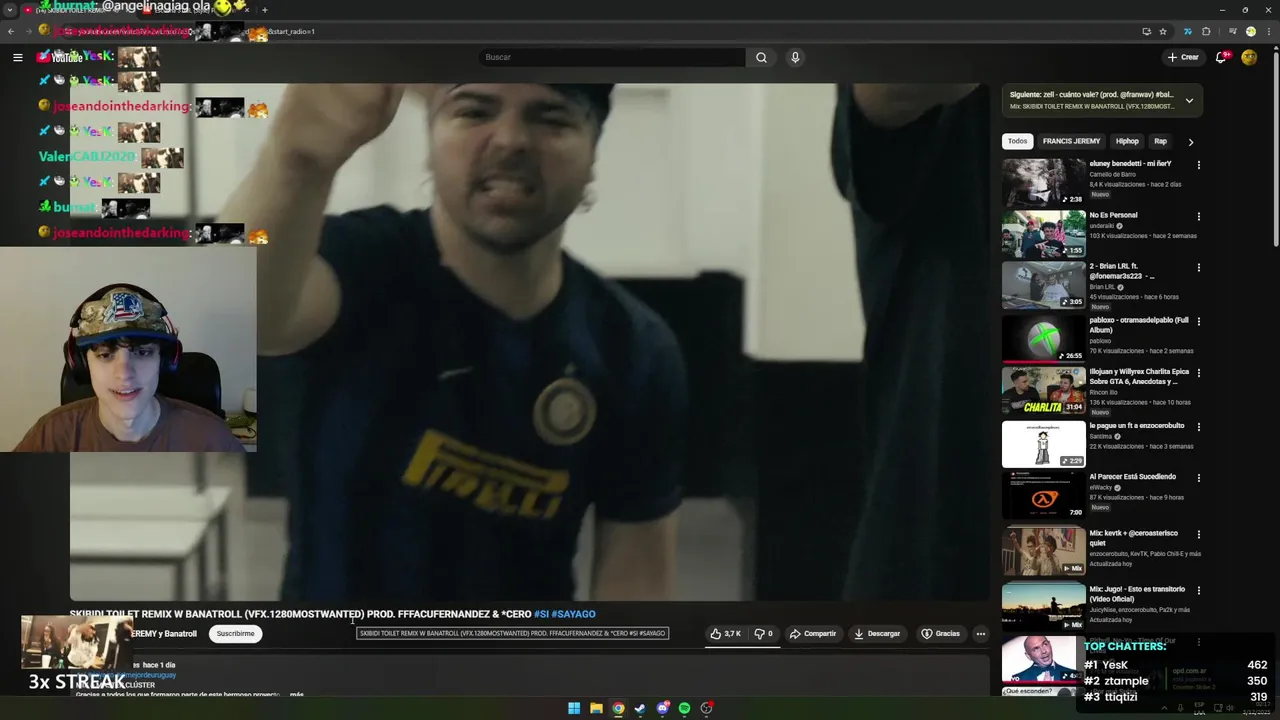Dislike the video with the thumbs-down button
The image size is (1280, 720).
coord(764,633)
